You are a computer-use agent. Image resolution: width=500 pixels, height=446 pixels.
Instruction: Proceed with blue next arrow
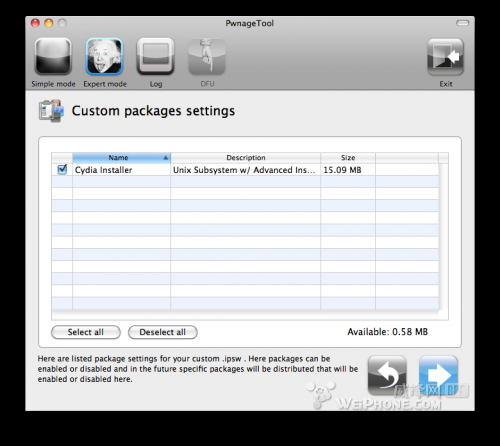[x=438, y=375]
